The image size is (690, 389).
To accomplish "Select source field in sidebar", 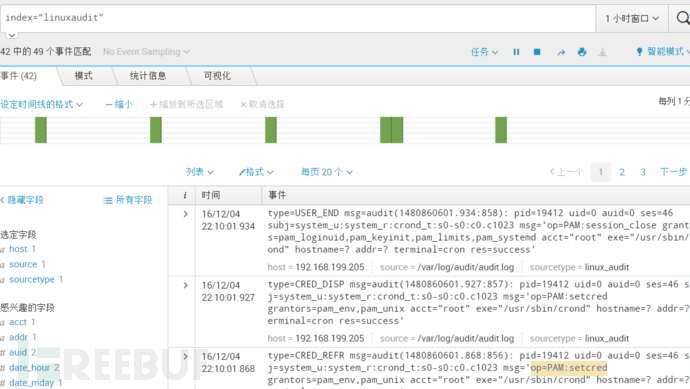I will tap(23, 264).
